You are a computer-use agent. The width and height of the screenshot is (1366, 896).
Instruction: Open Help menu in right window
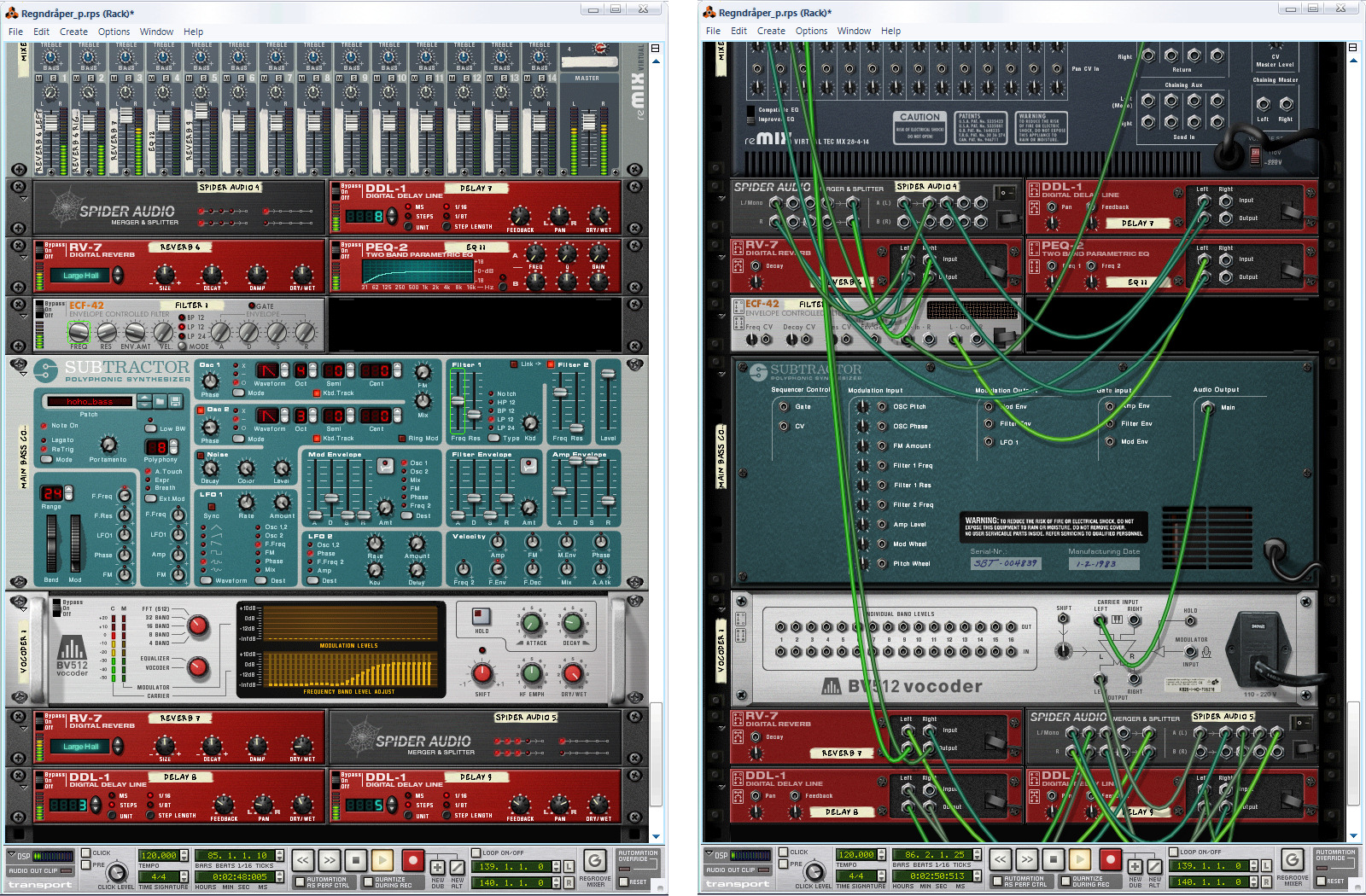[890, 31]
